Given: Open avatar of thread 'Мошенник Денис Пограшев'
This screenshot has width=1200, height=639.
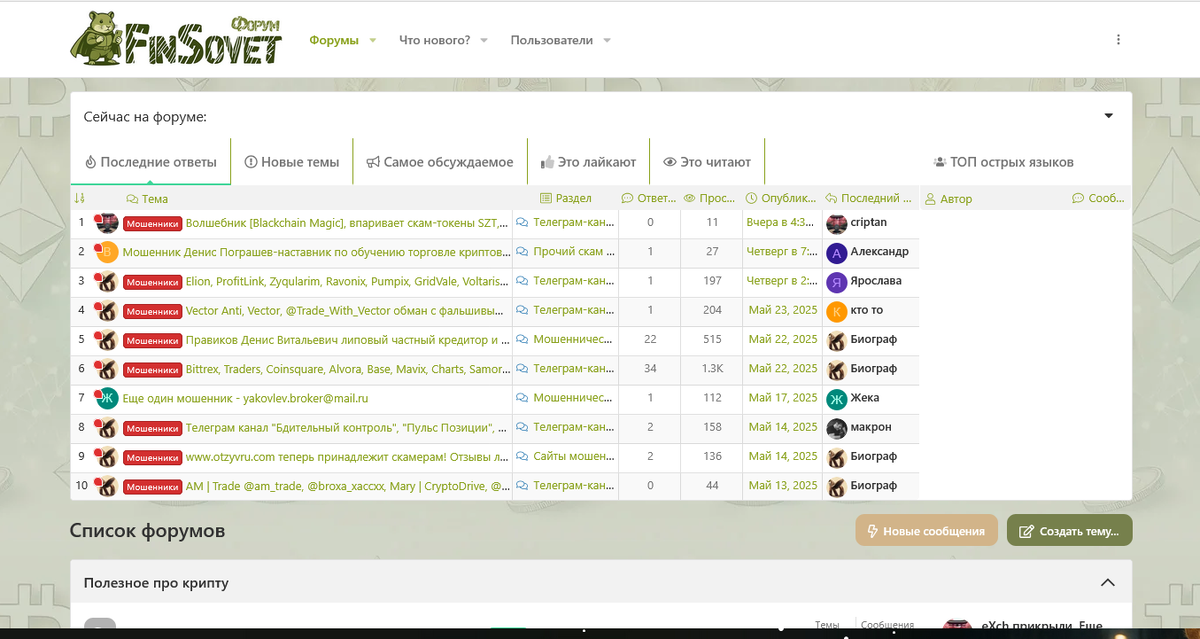Looking at the screenshot, I should pyautogui.click(x=107, y=252).
